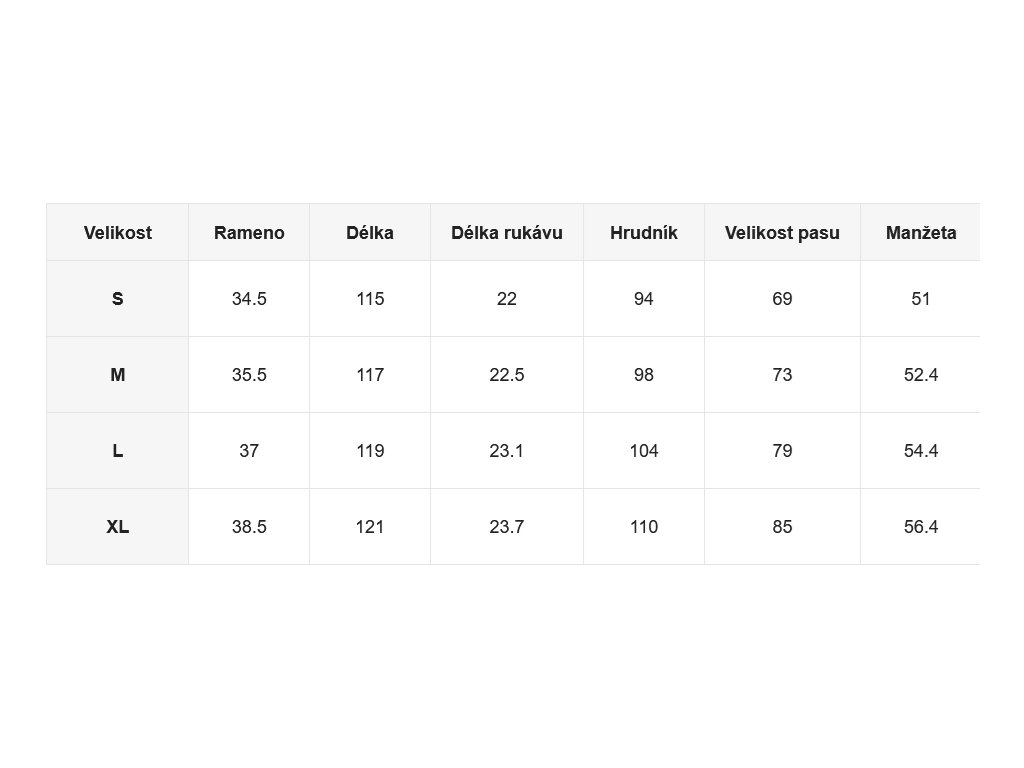Select shoulder value 34.5 for size S
Image resolution: width=1024 pixels, height=768 pixels.
click(x=249, y=298)
